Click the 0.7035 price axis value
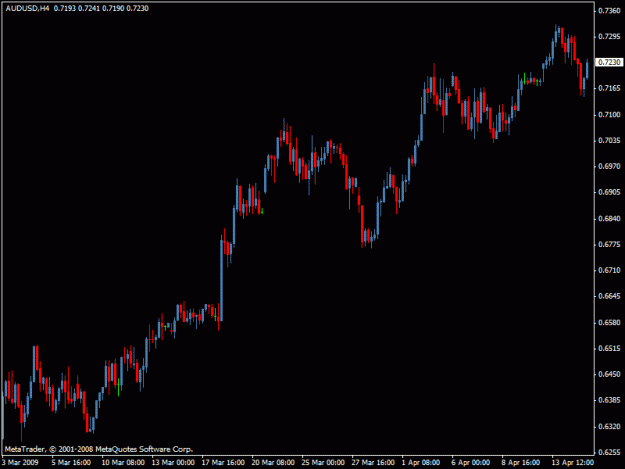This screenshot has width=625, height=469. [x=609, y=141]
